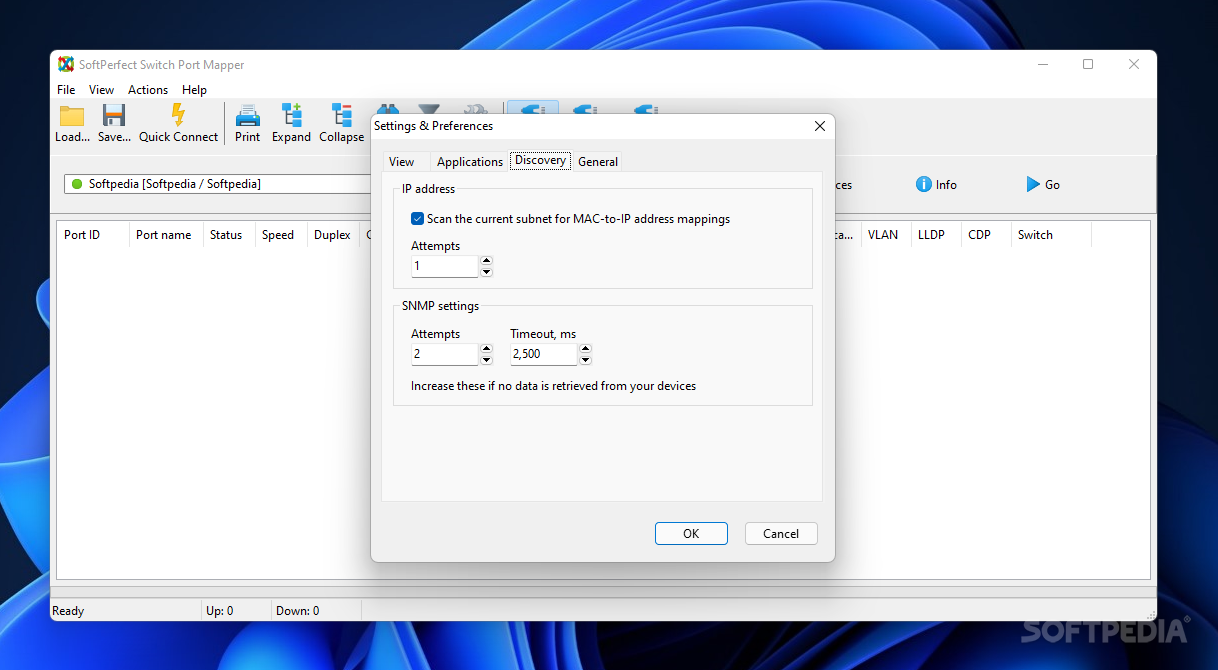Open the Softpedia device dropdown
The width and height of the screenshot is (1218, 670).
pyautogui.click(x=218, y=184)
